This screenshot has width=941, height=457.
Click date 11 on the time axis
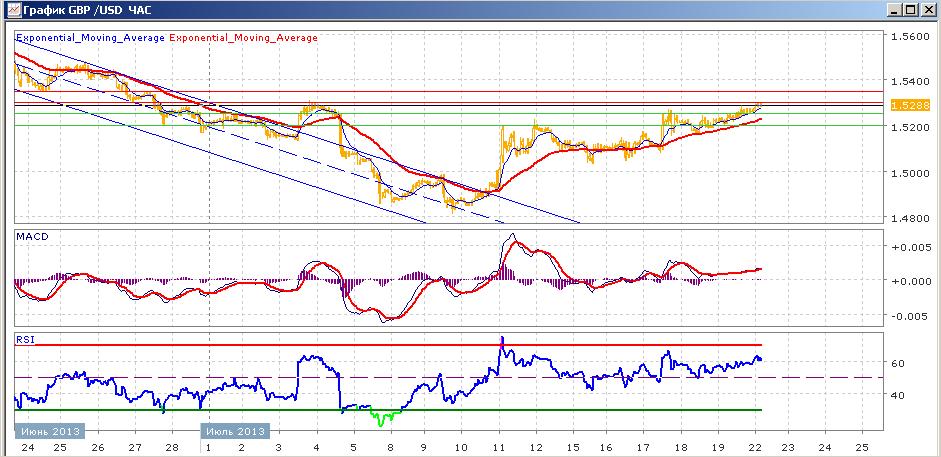(x=499, y=447)
